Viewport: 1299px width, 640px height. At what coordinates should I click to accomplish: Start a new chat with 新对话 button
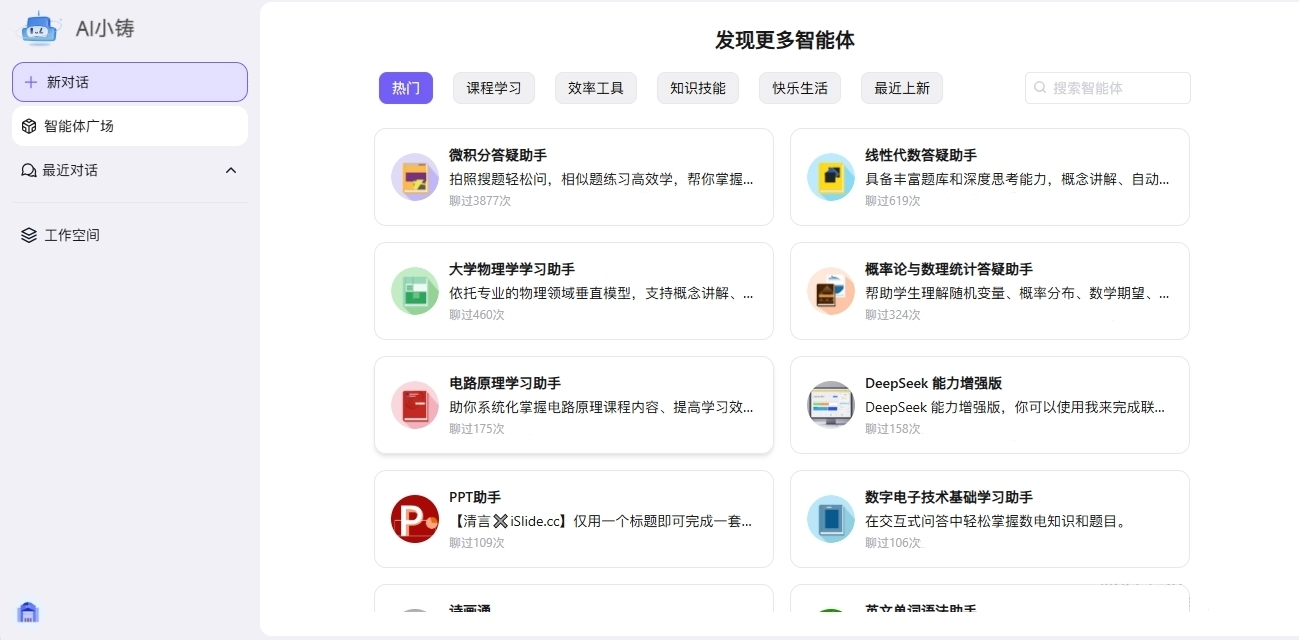point(130,82)
